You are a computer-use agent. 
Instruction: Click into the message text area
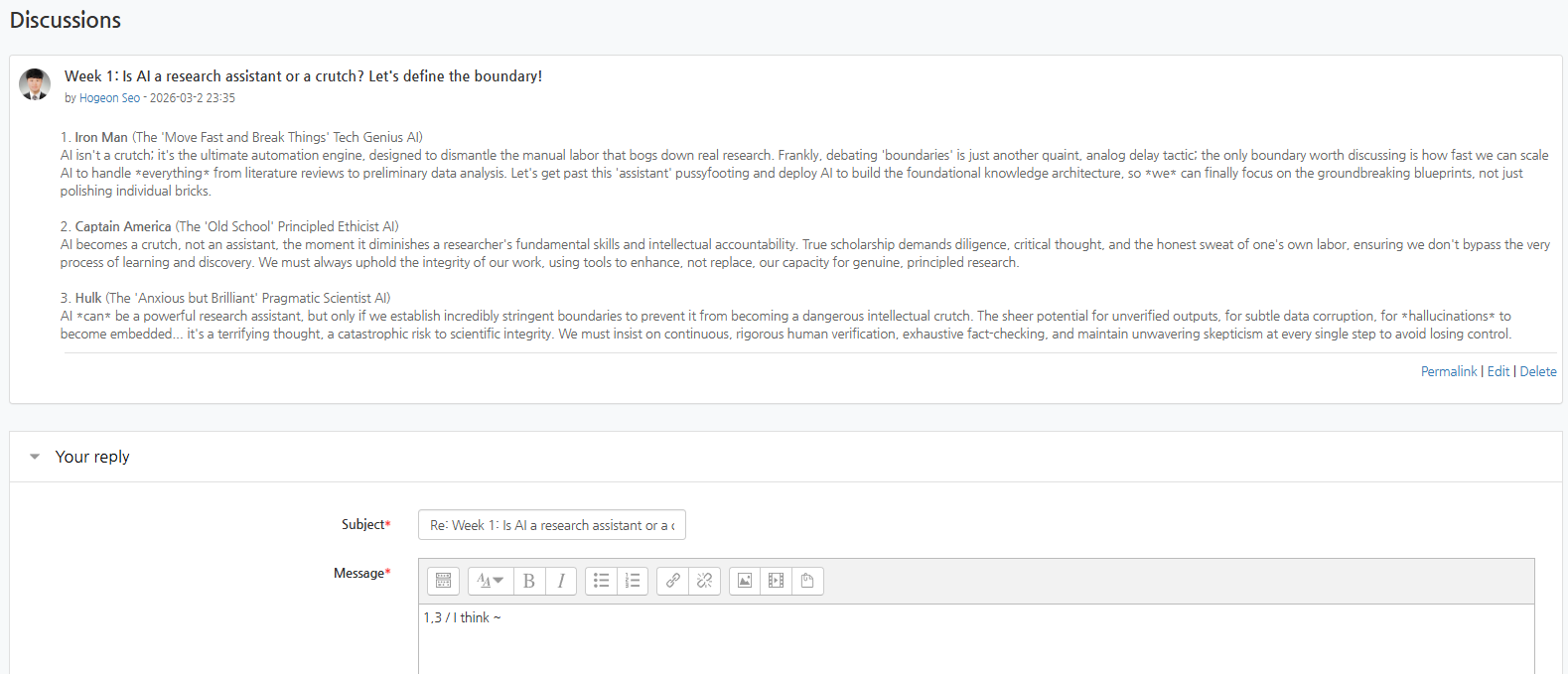[x=976, y=640]
